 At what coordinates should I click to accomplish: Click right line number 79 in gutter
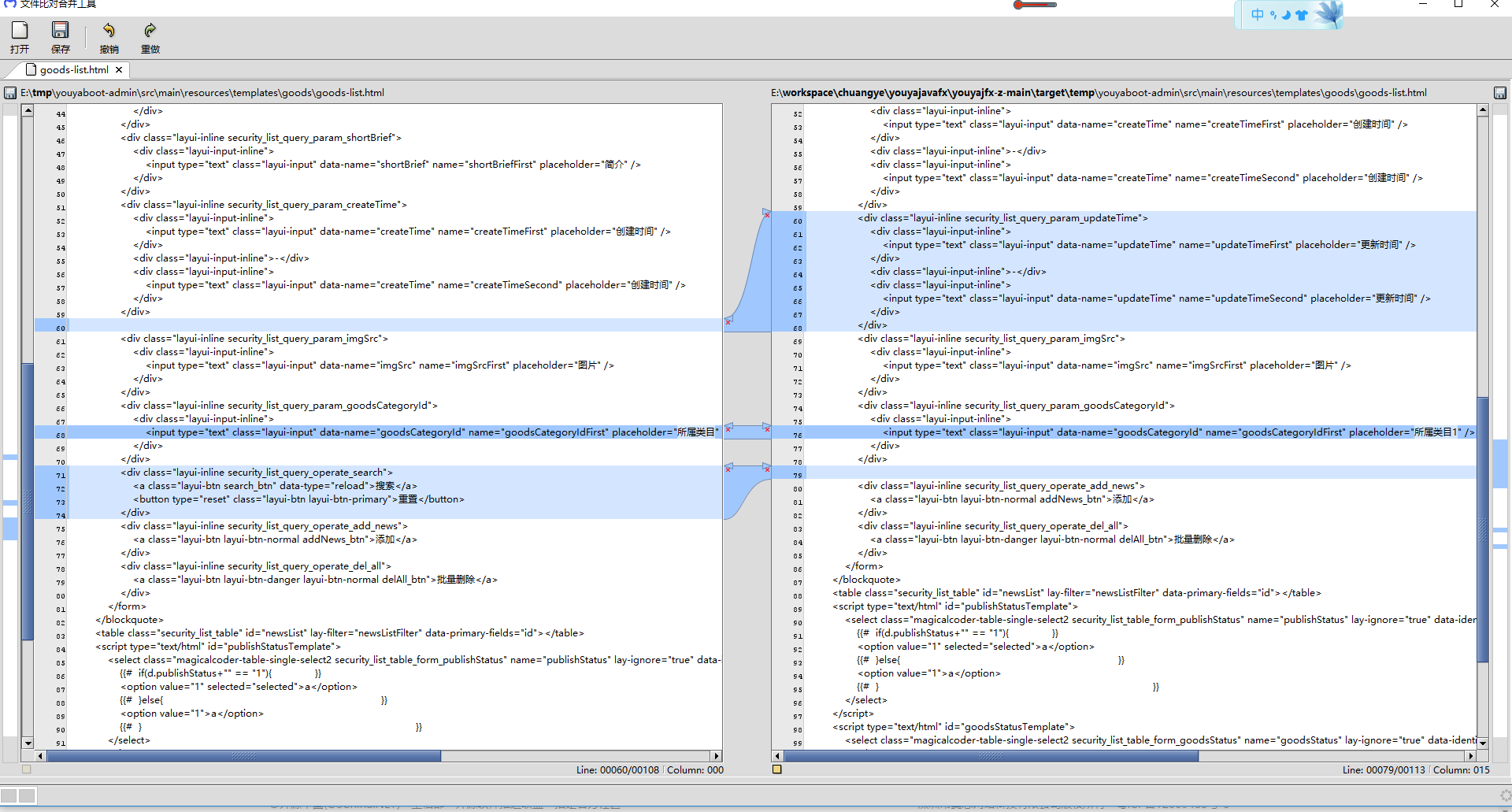point(798,475)
